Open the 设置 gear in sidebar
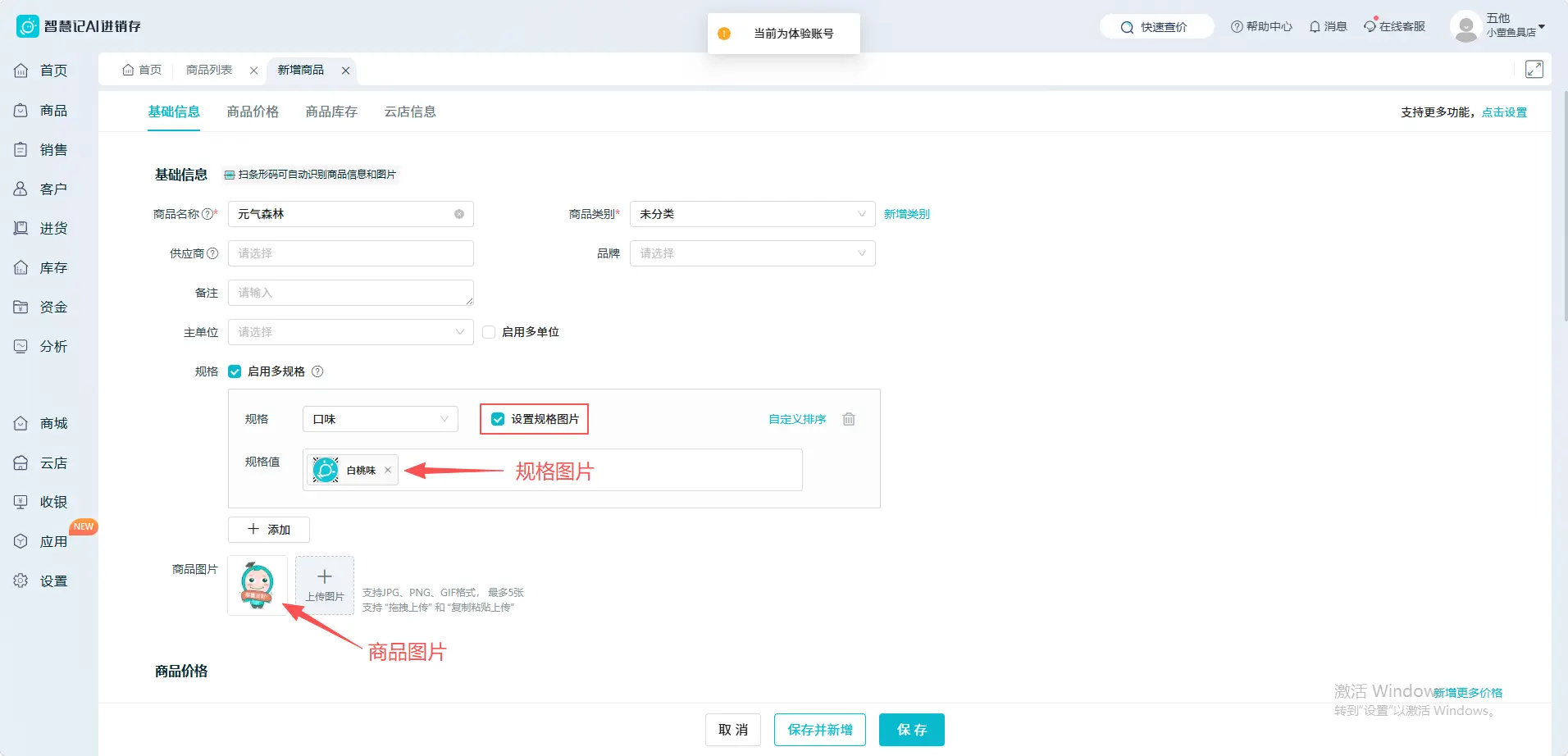The width and height of the screenshot is (1568, 756). [21, 581]
